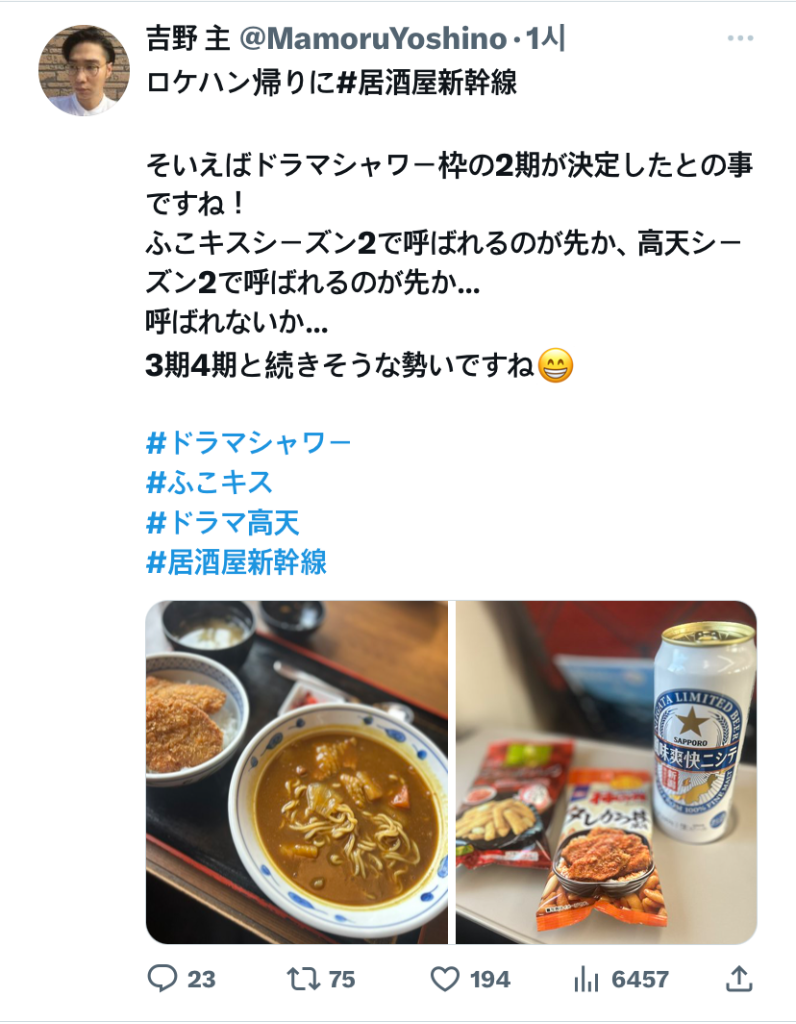Open the author's profile picture

click(84, 71)
